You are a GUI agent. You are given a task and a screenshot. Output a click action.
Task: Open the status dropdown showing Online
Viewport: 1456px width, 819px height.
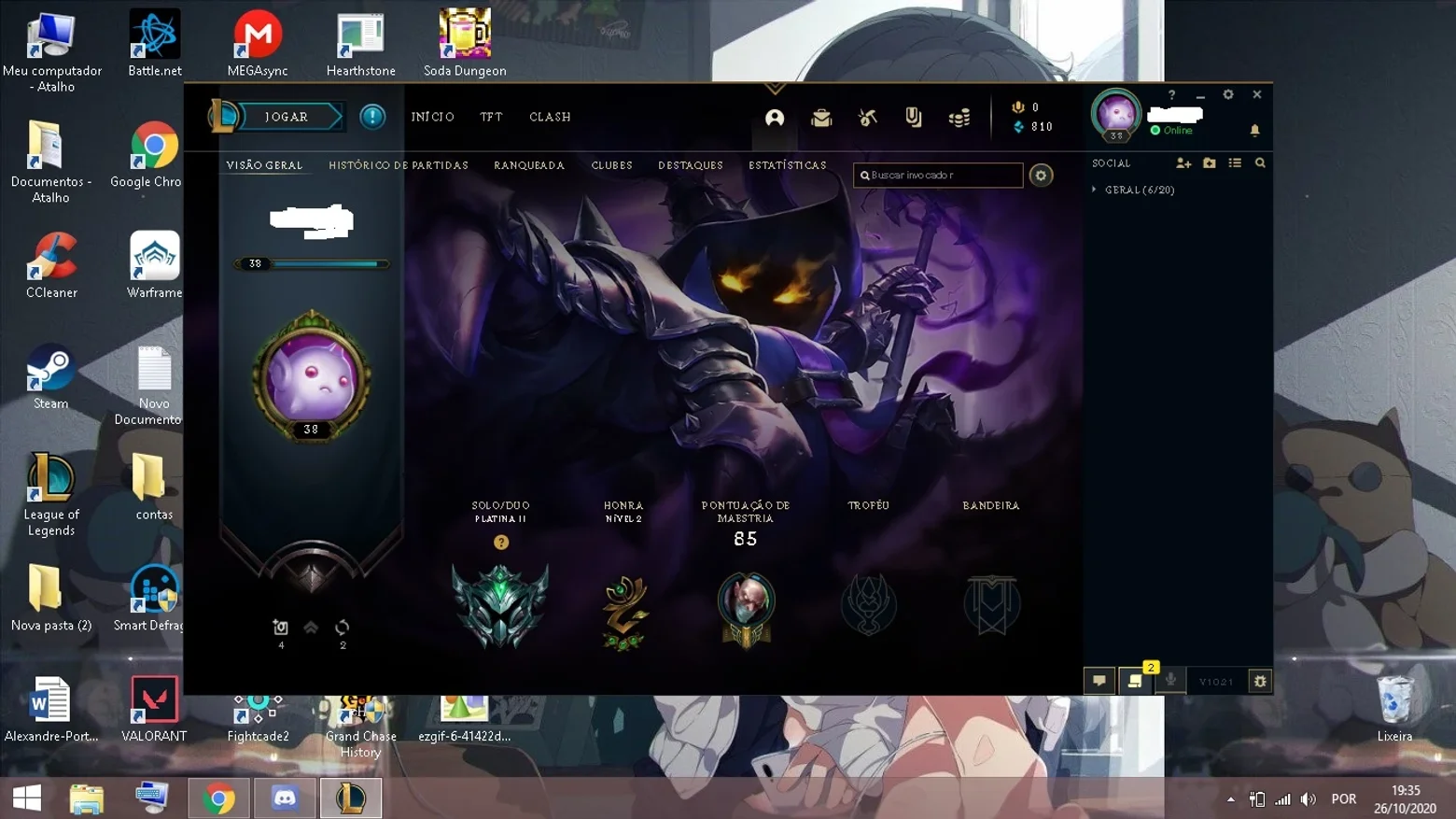[1171, 131]
